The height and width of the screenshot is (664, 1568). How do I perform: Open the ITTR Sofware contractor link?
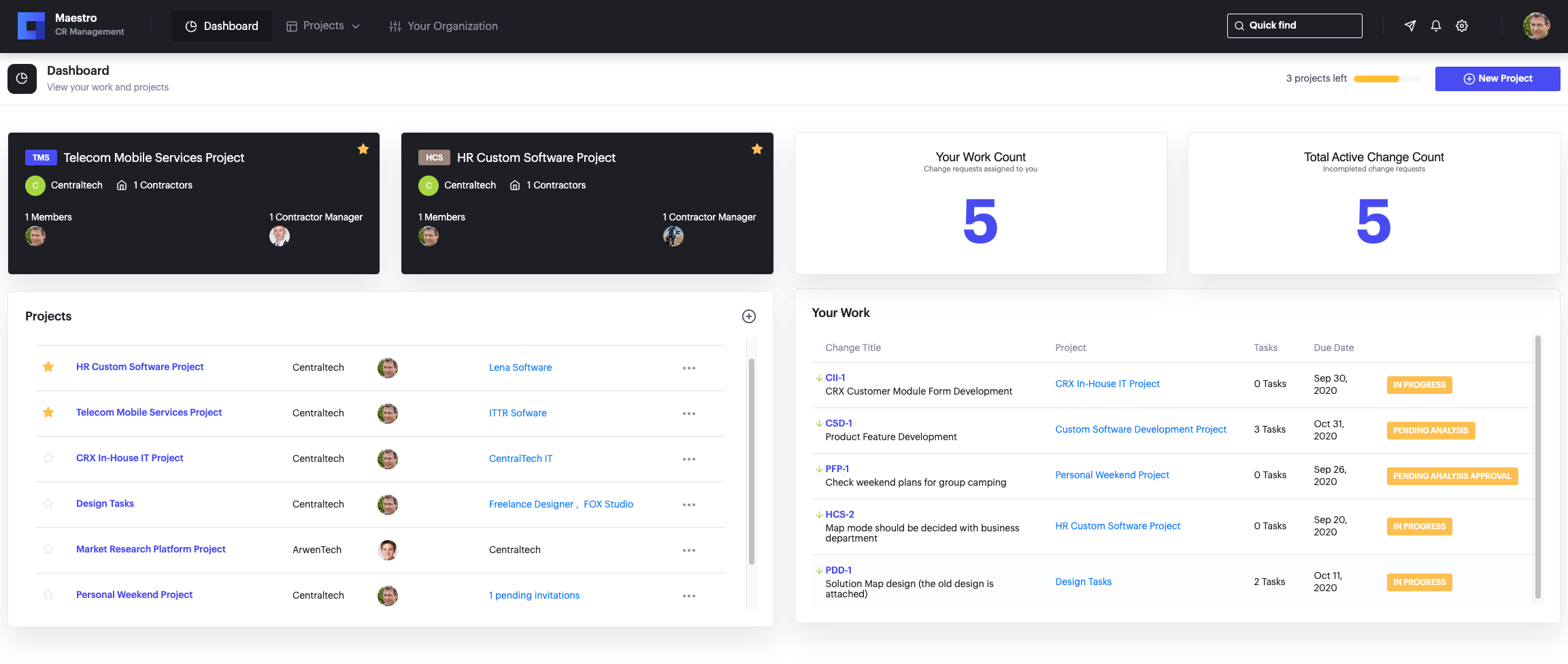click(518, 413)
